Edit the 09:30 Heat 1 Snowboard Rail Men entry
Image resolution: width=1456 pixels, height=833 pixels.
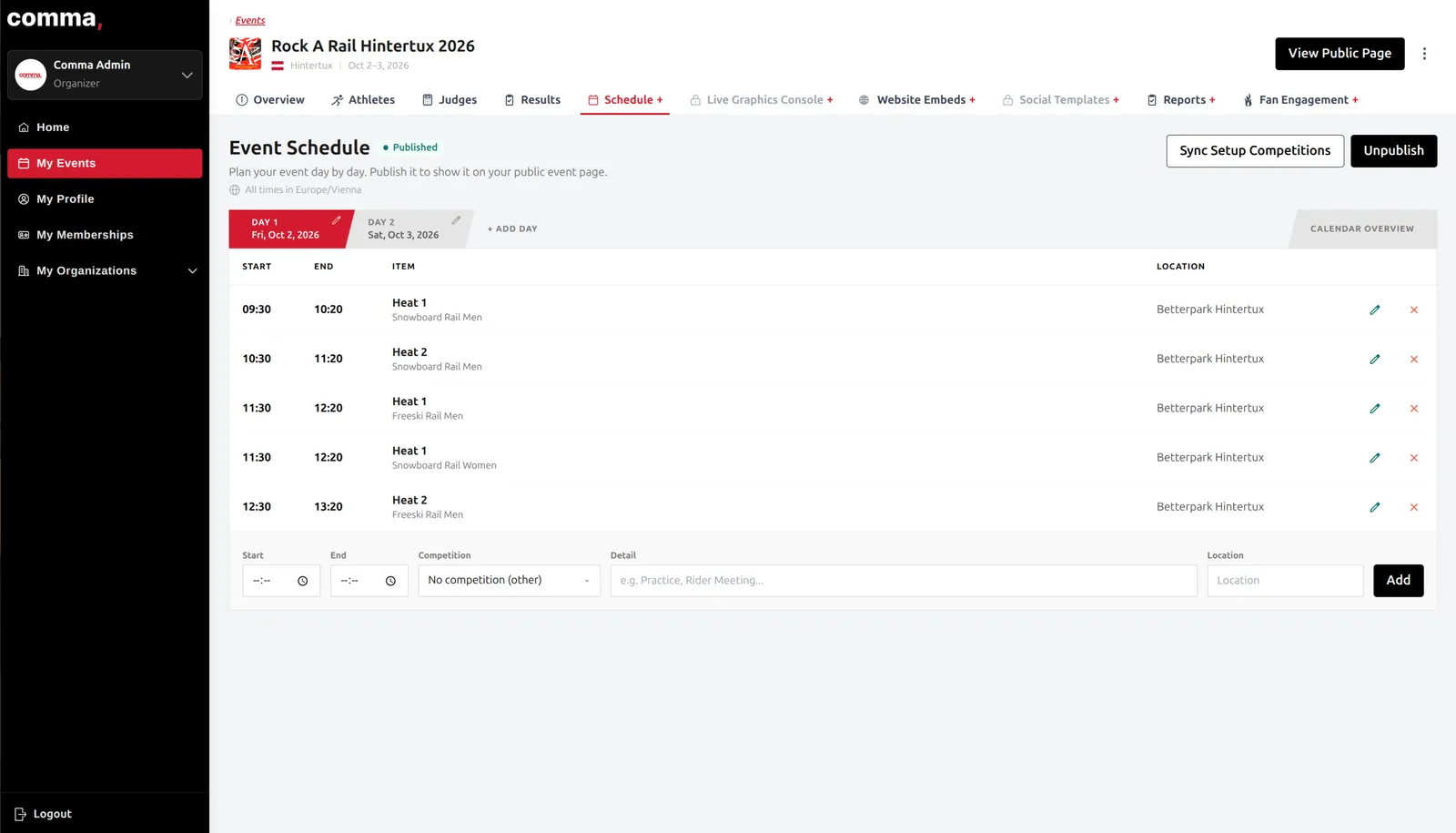click(1375, 310)
